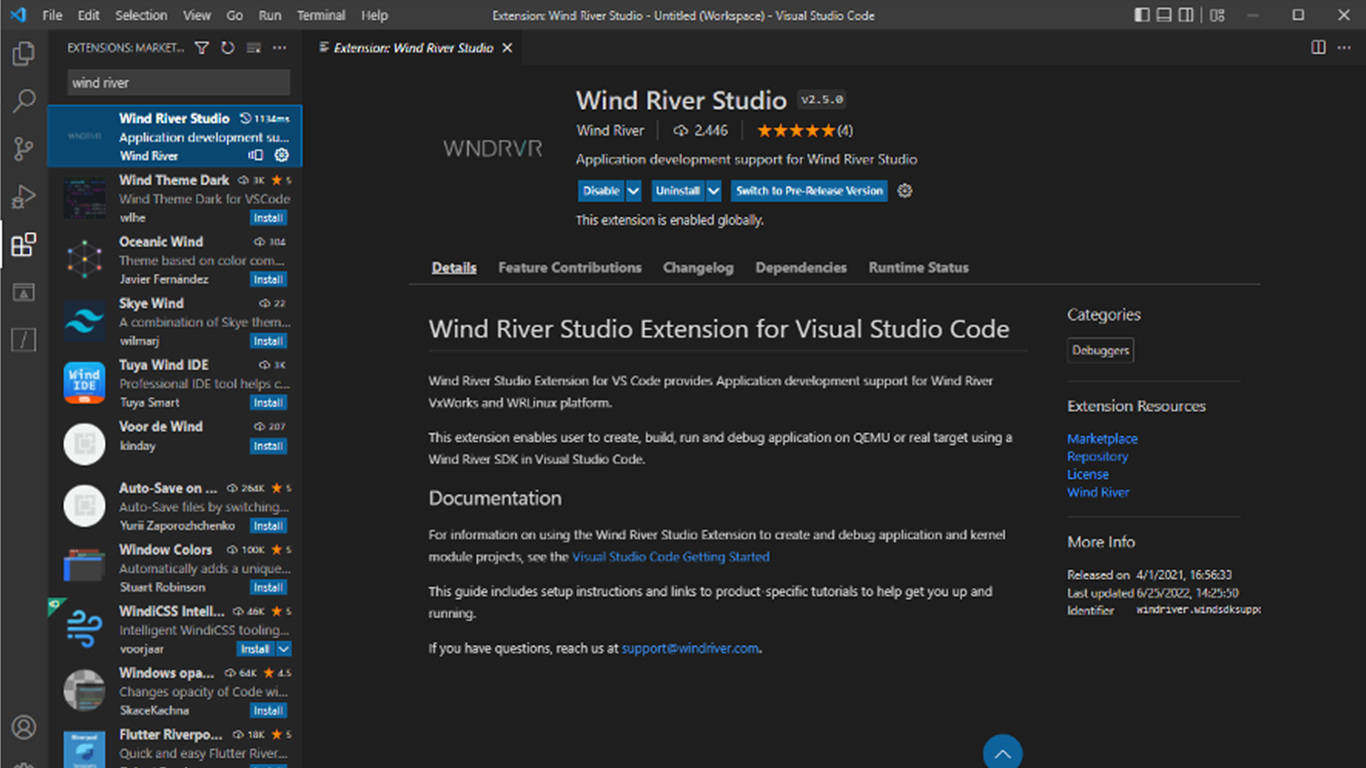Click Switch to Pre-Release Version button

coord(809,191)
